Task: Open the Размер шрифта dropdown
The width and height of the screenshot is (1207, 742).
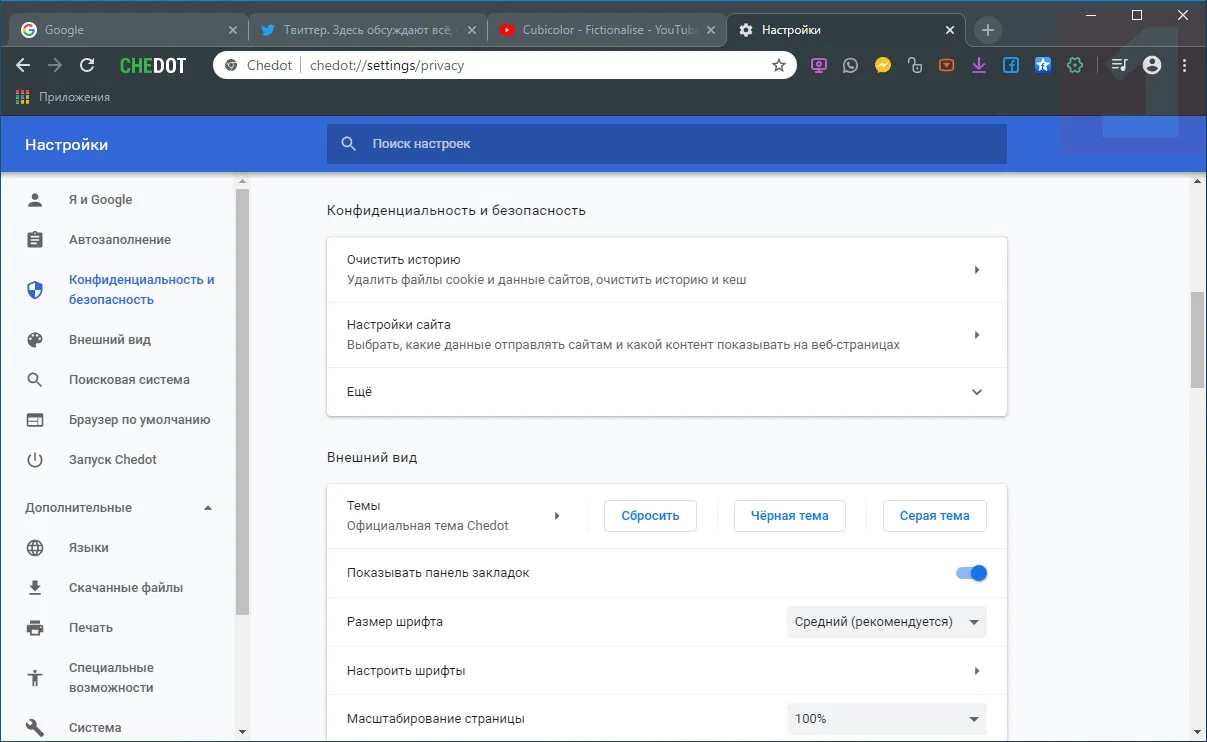Action: (x=886, y=622)
